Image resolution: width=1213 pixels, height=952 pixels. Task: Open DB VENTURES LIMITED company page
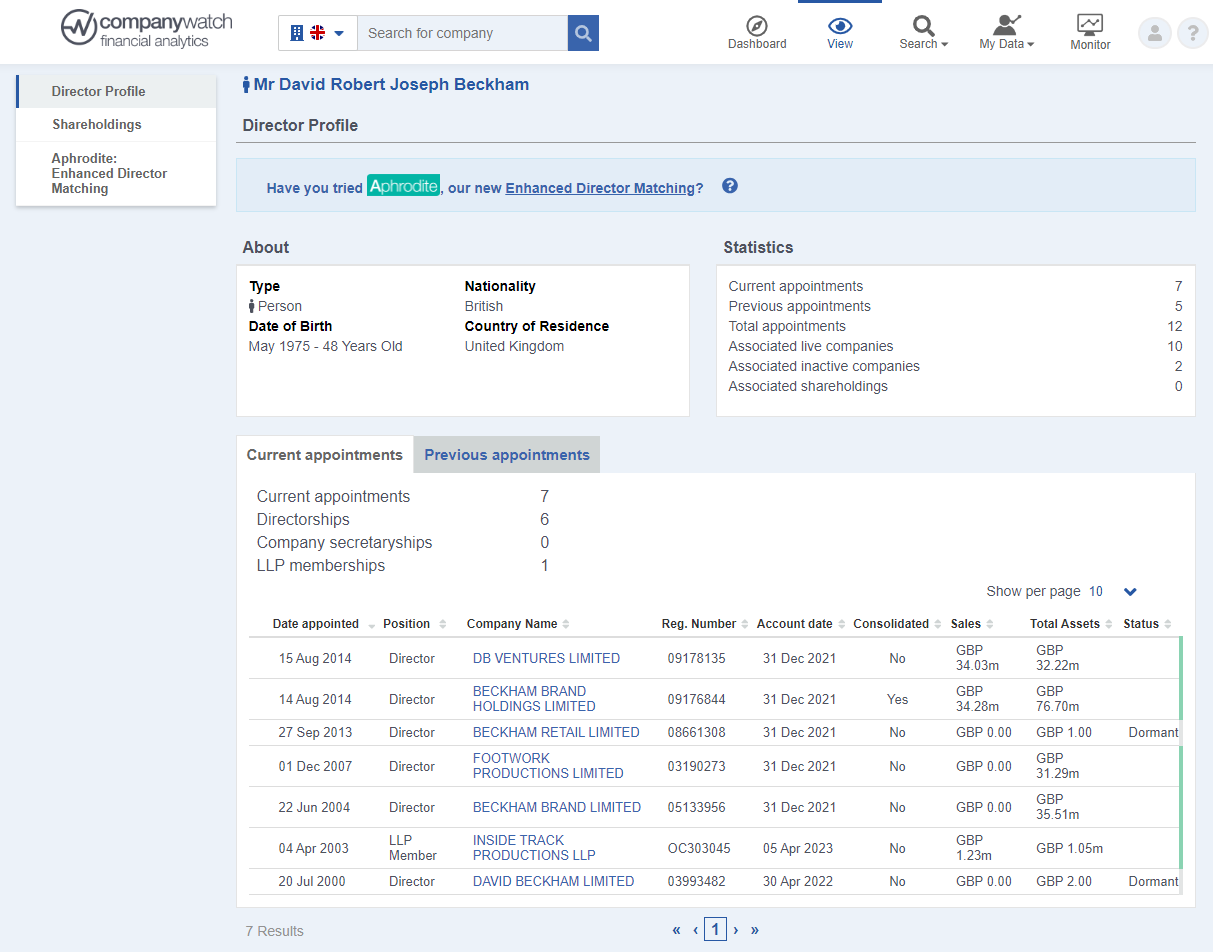point(546,658)
